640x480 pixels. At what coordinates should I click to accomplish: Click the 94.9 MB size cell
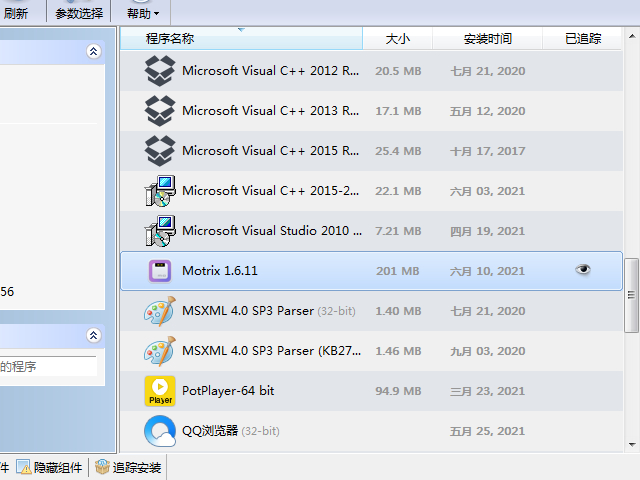pyautogui.click(x=398, y=391)
